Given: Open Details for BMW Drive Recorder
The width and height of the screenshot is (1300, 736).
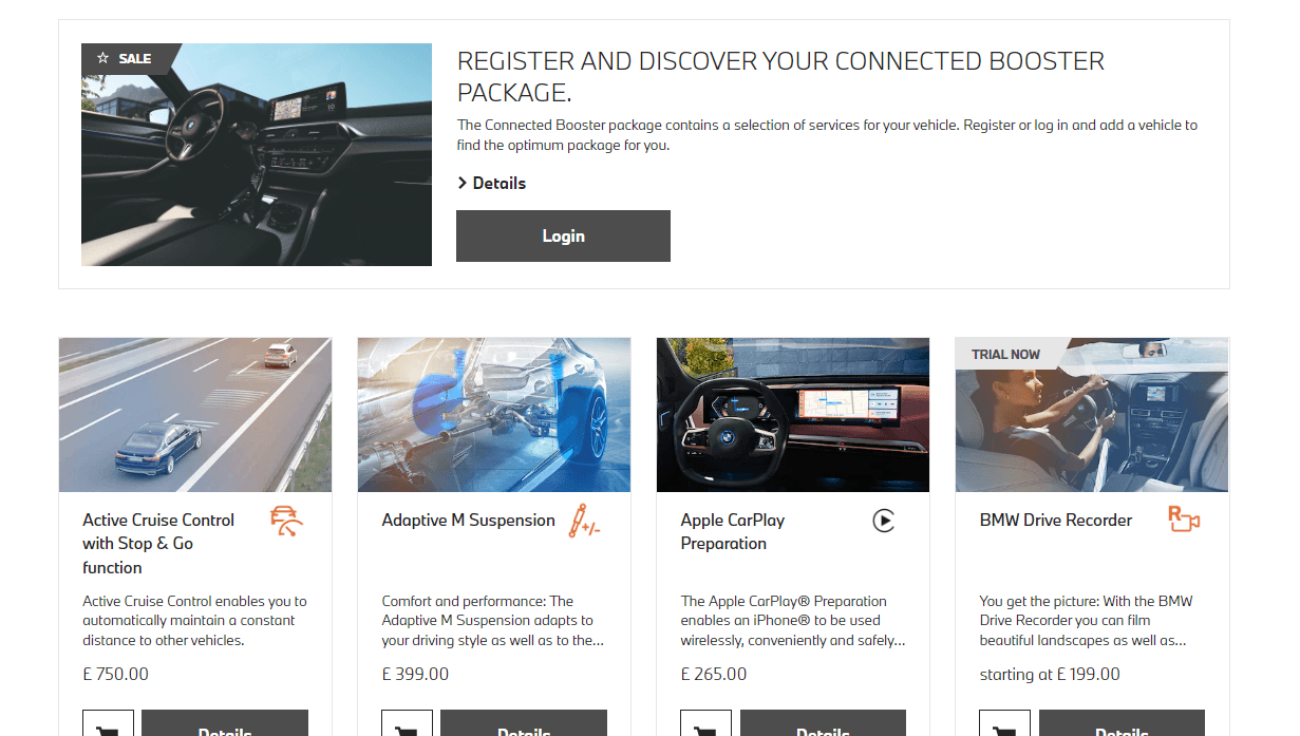Looking at the screenshot, I should click(x=1122, y=724).
